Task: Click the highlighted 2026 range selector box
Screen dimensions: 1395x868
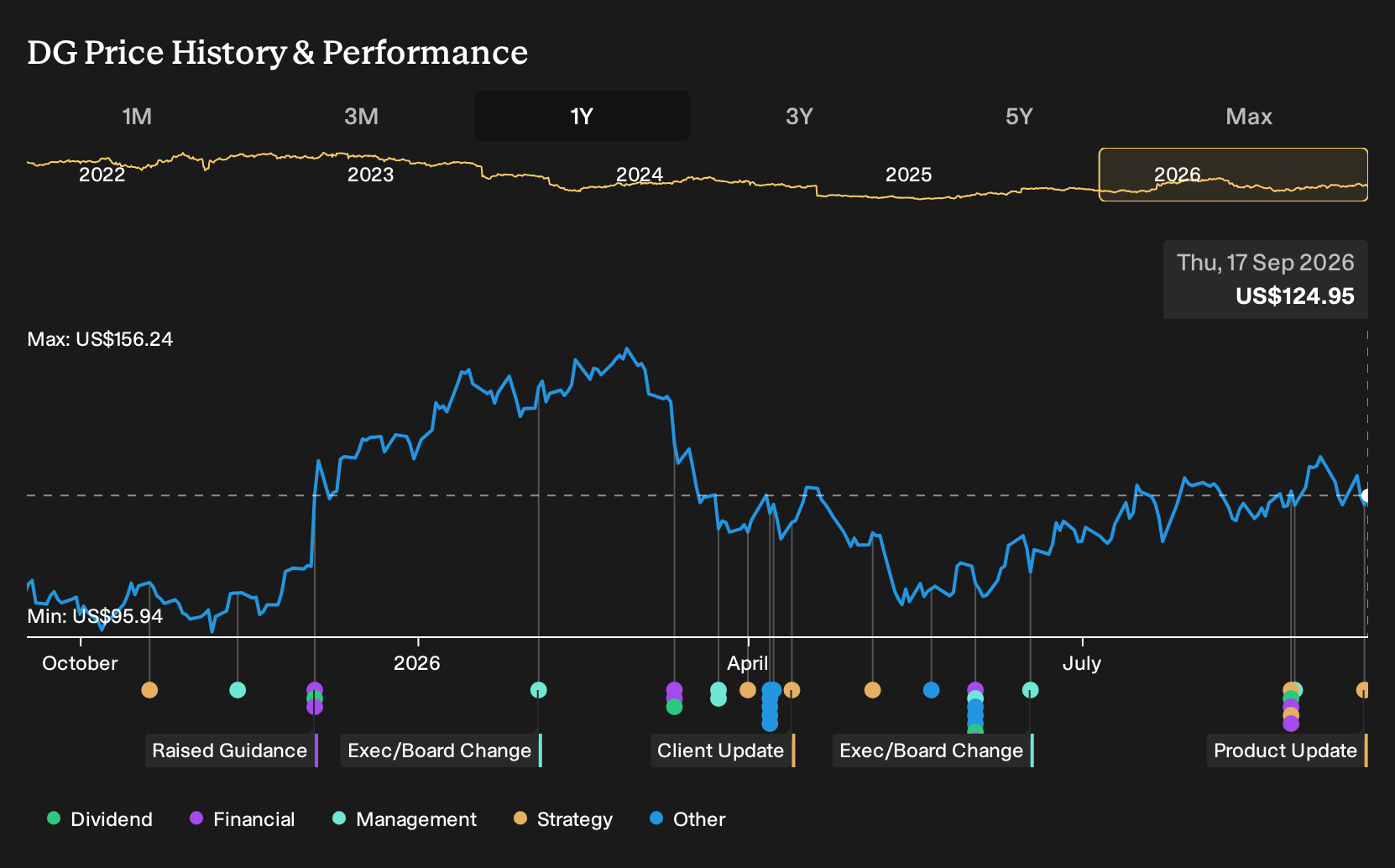Action: tap(1233, 175)
